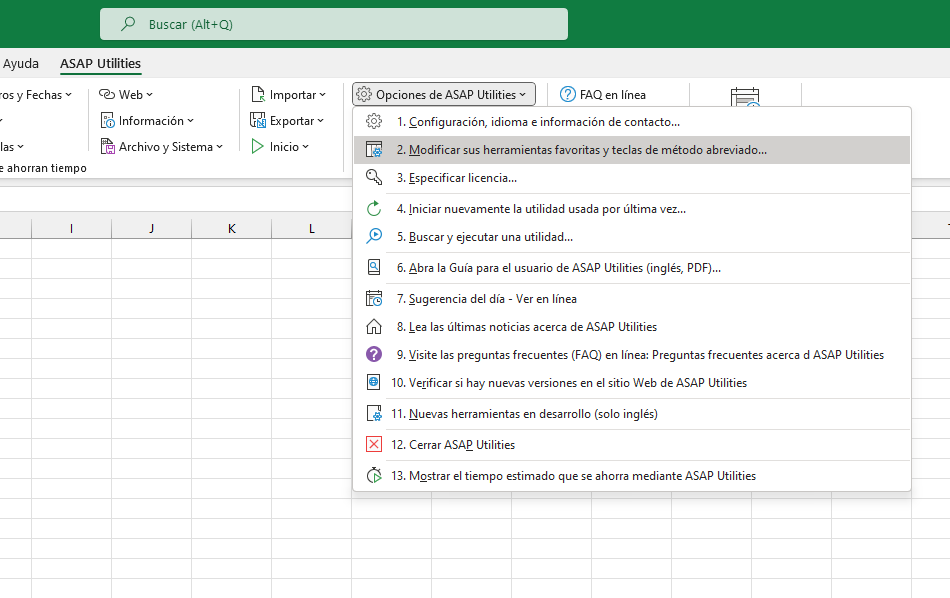The width and height of the screenshot is (950, 598).
Task: Click the house icon for latest news
Action: [x=374, y=327]
